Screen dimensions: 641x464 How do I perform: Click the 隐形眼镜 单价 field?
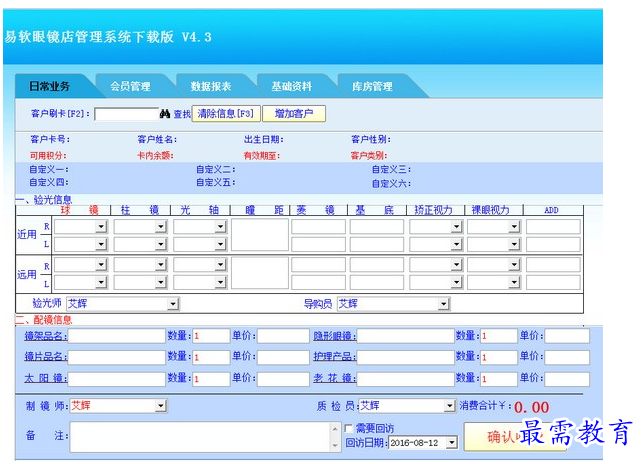pos(567,336)
